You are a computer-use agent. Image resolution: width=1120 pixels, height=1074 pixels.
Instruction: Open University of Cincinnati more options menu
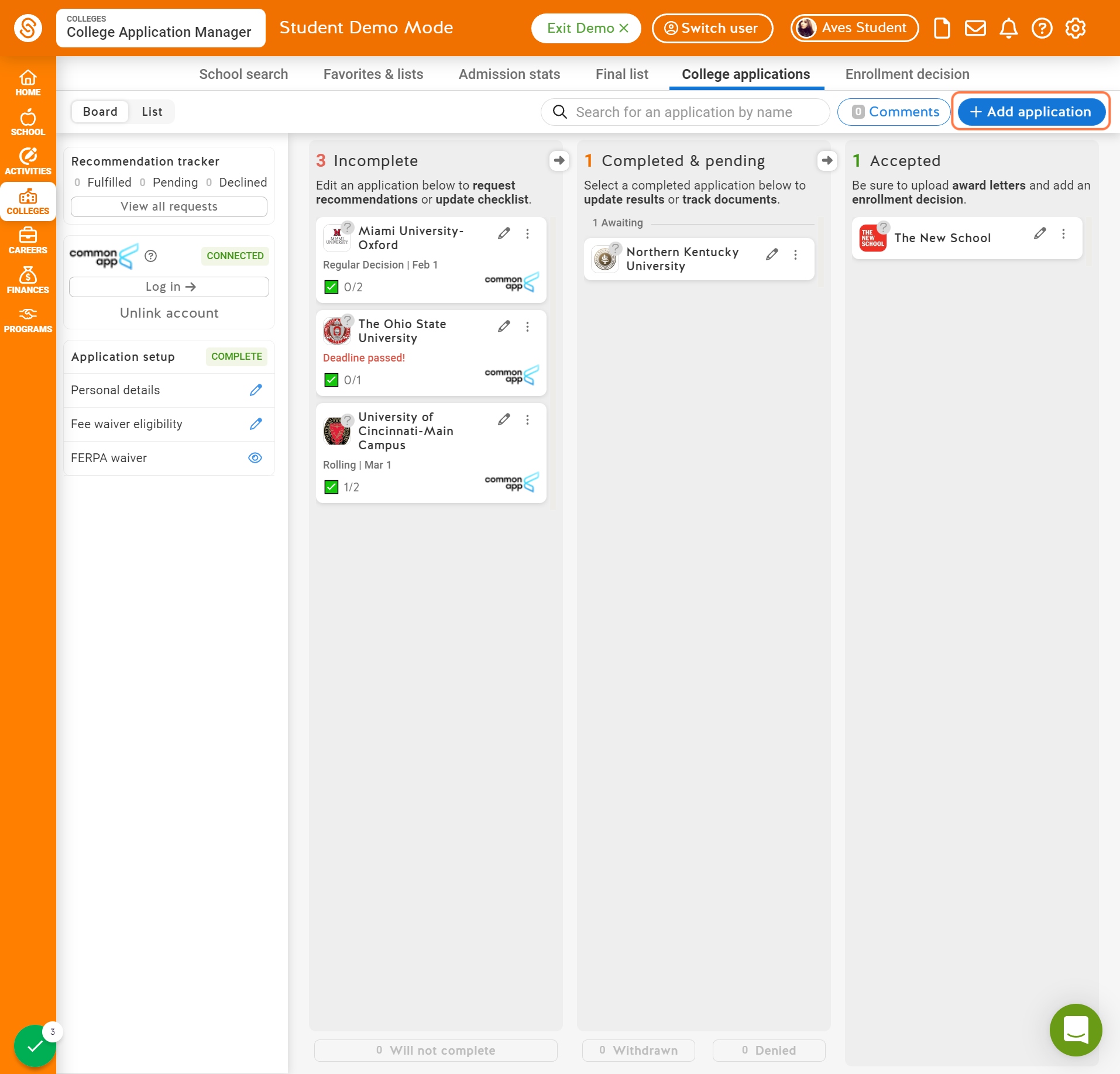point(528,419)
